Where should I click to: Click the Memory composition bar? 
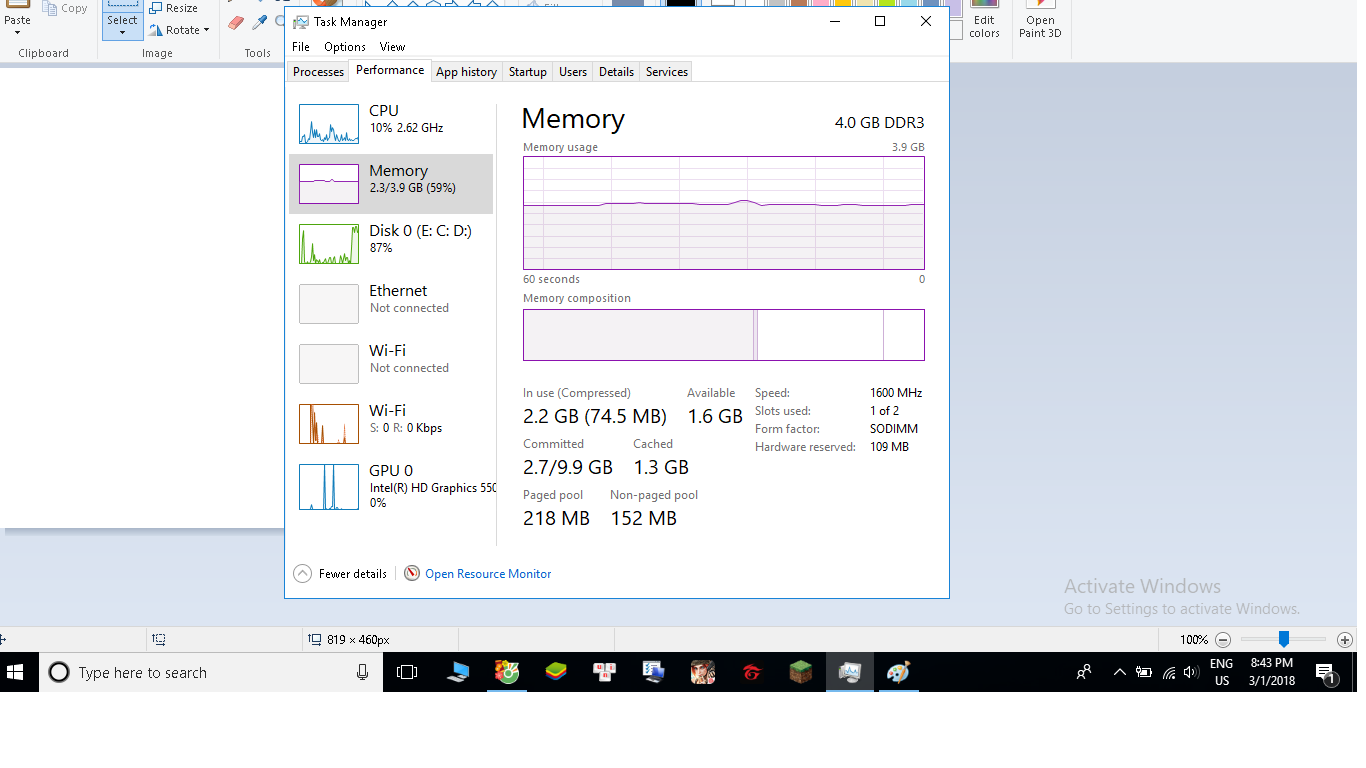[x=724, y=334]
